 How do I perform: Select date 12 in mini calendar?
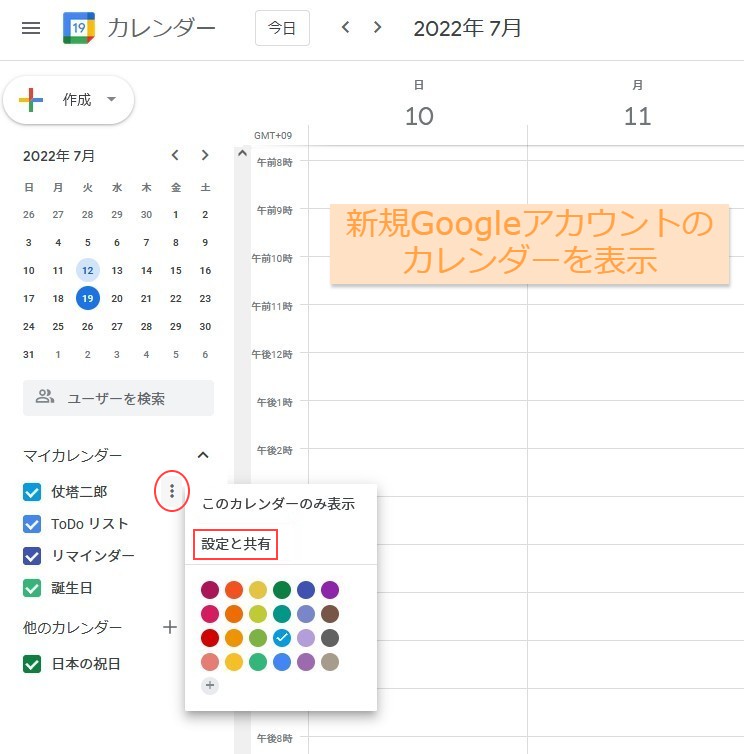point(88,270)
